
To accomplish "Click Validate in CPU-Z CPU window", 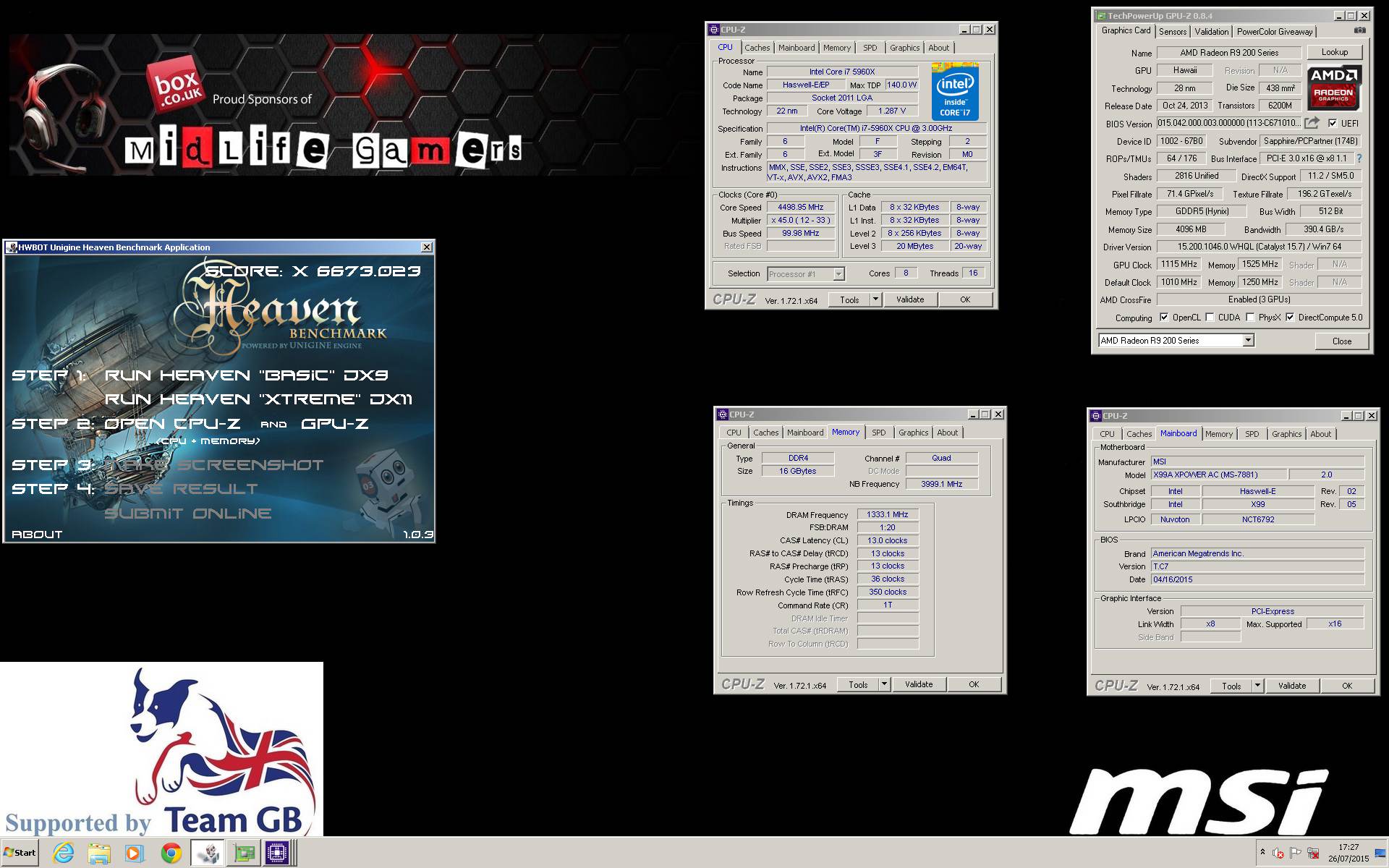I will pyautogui.click(x=909, y=299).
